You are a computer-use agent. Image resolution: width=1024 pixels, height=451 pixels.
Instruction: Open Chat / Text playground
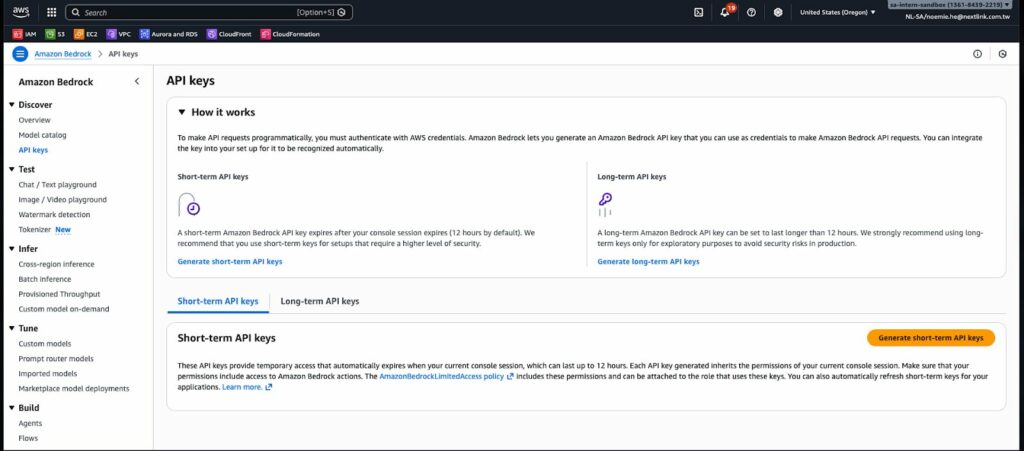57,185
